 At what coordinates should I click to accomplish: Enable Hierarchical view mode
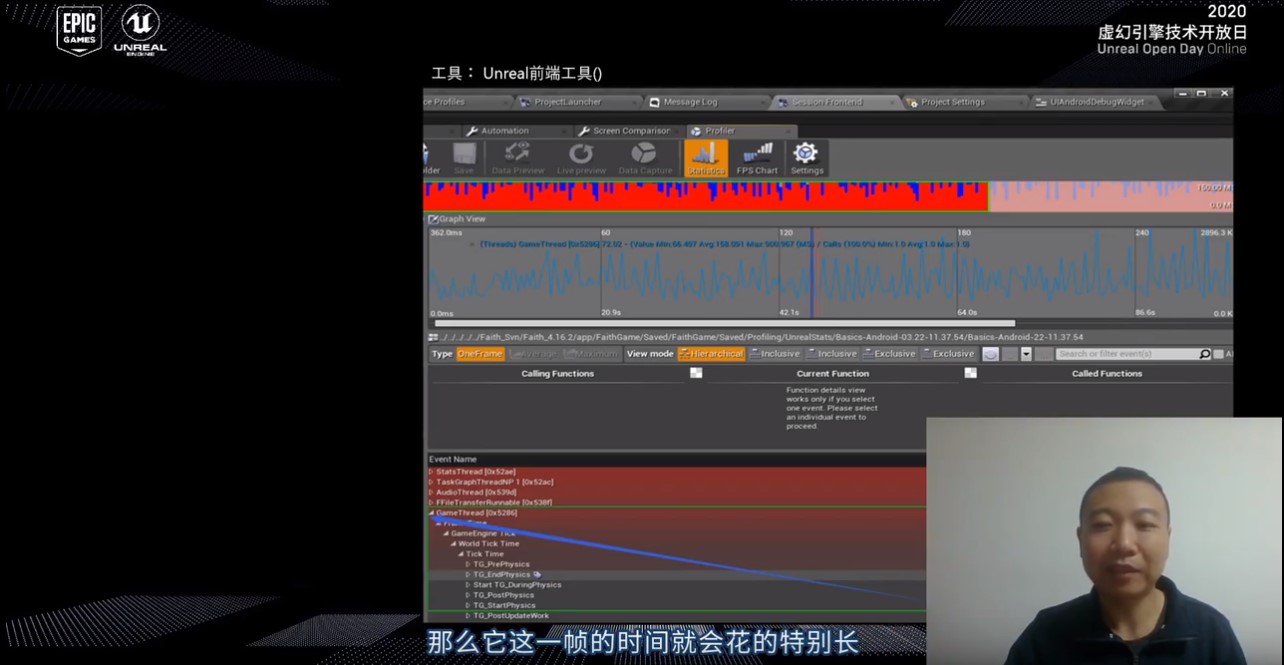(x=711, y=354)
